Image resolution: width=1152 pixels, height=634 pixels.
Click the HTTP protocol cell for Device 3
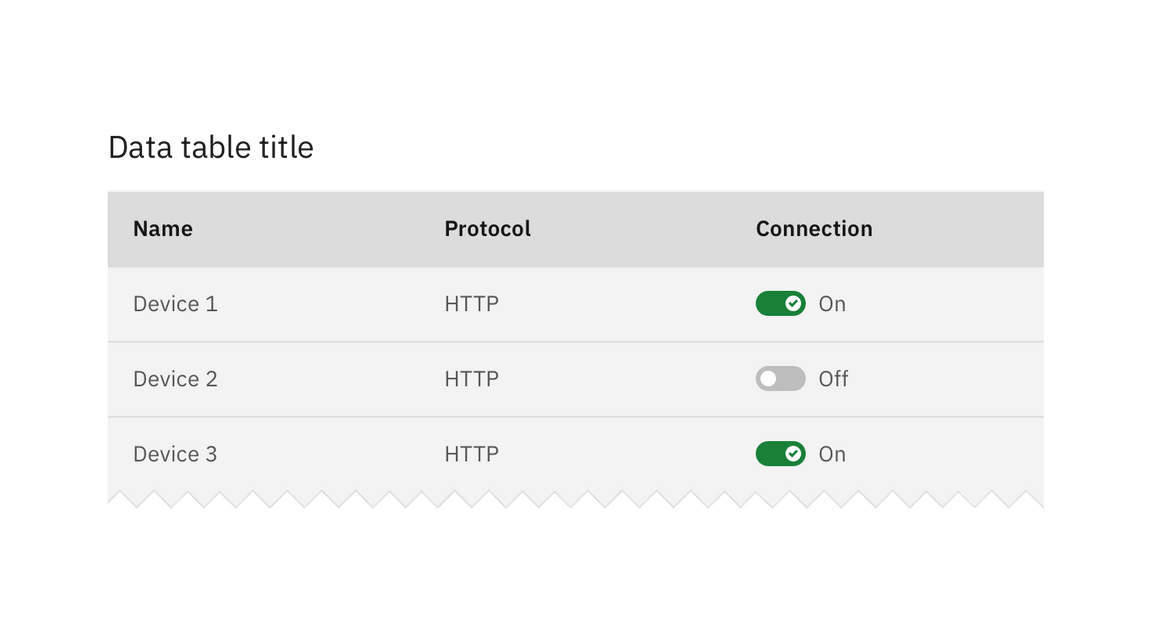coord(471,454)
